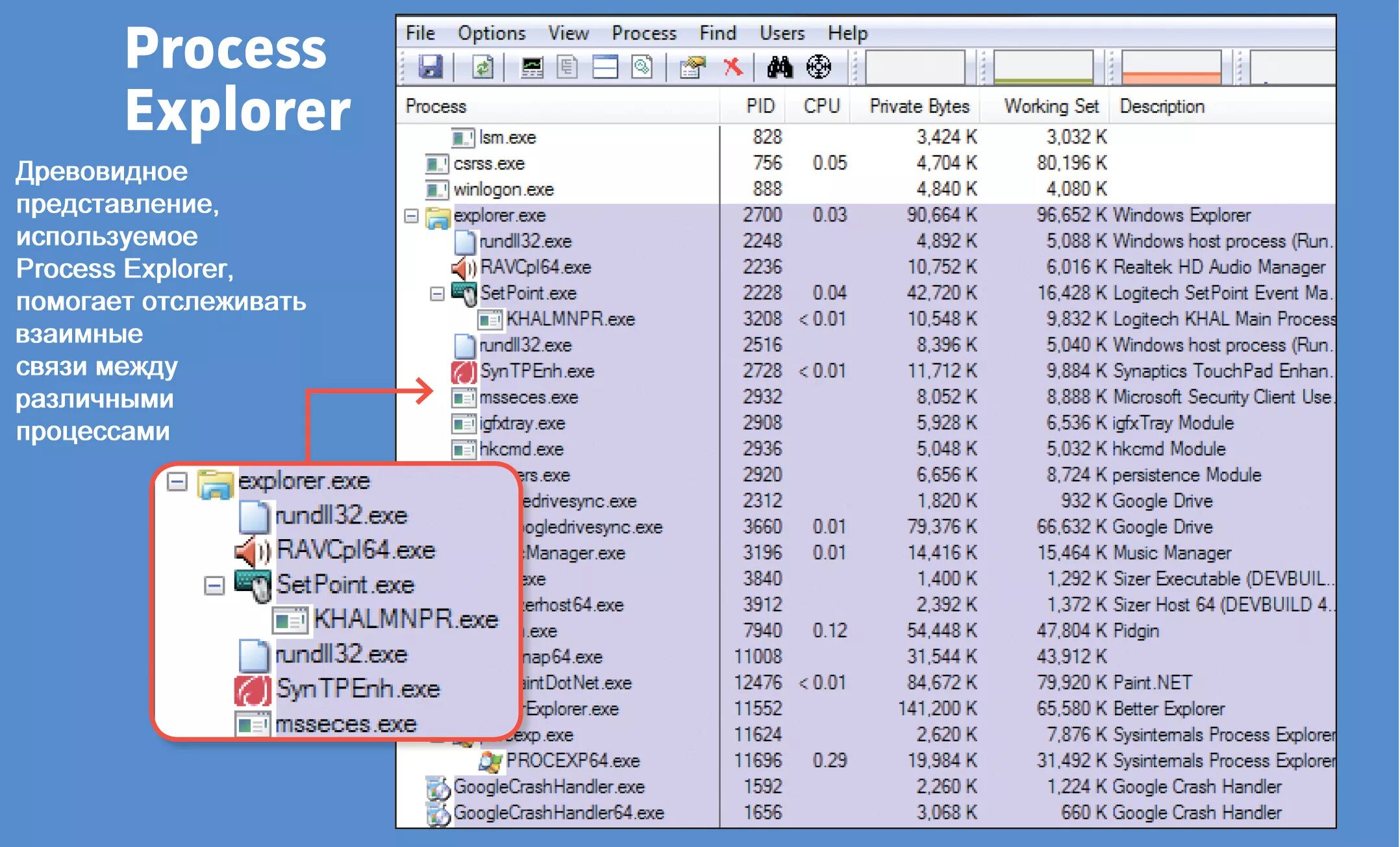Click the green commit history mini graph
The image size is (1400, 847).
(x=1043, y=67)
